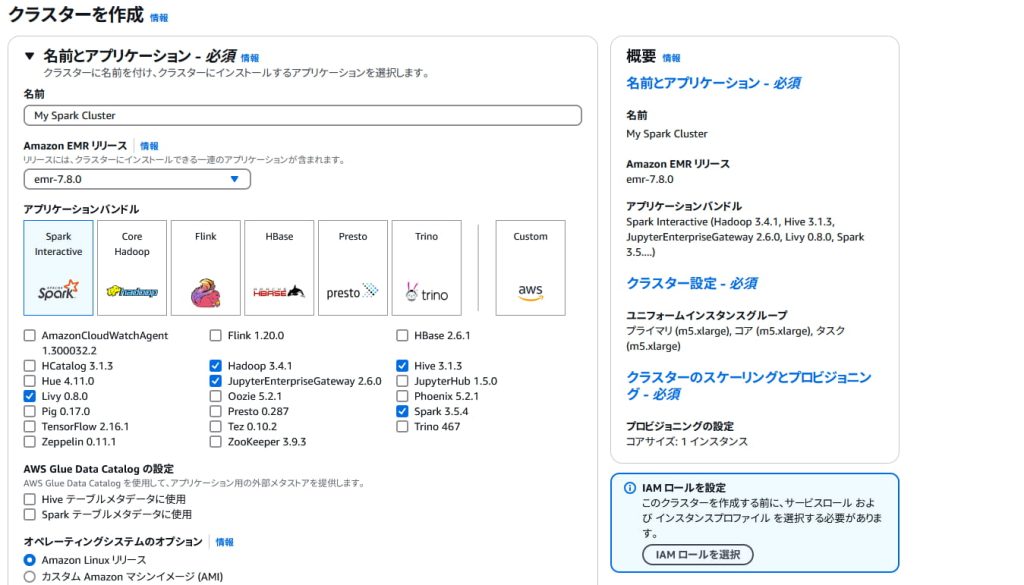Image resolution: width=1024 pixels, height=585 pixels.
Task: Open the Amazon EMR release dropdown emr-7.8.0
Action: pyautogui.click(x=137, y=179)
